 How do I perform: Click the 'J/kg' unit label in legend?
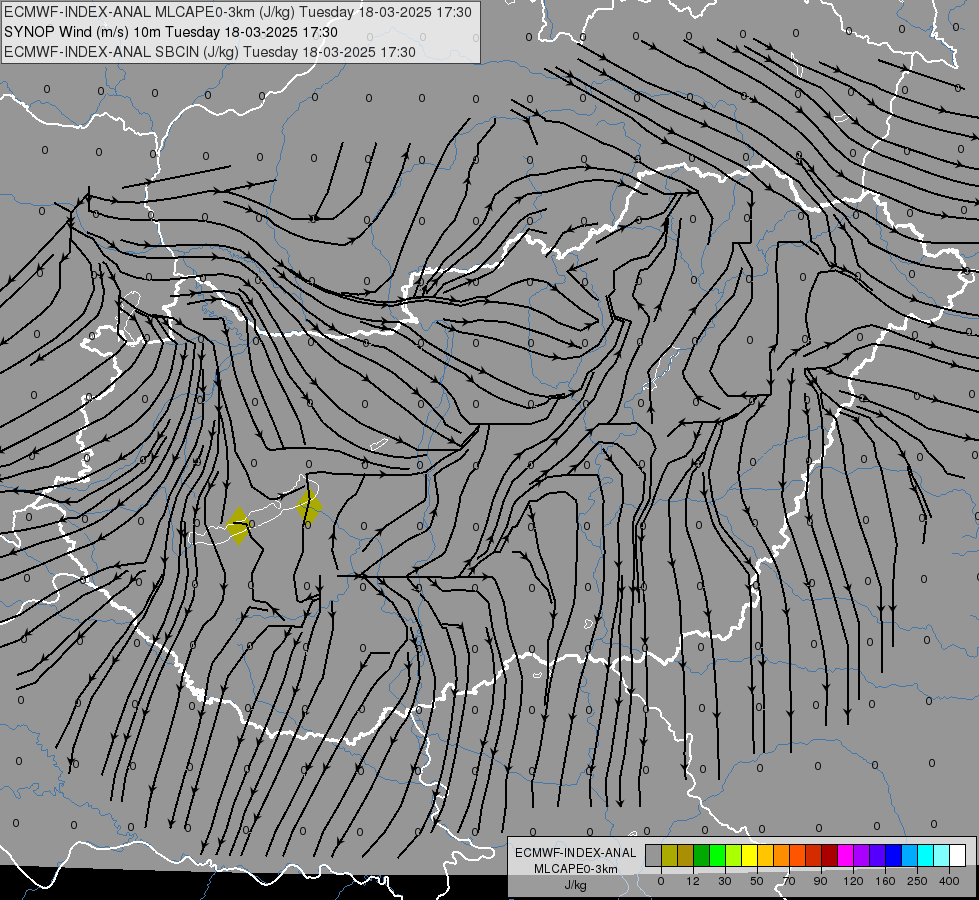575,885
